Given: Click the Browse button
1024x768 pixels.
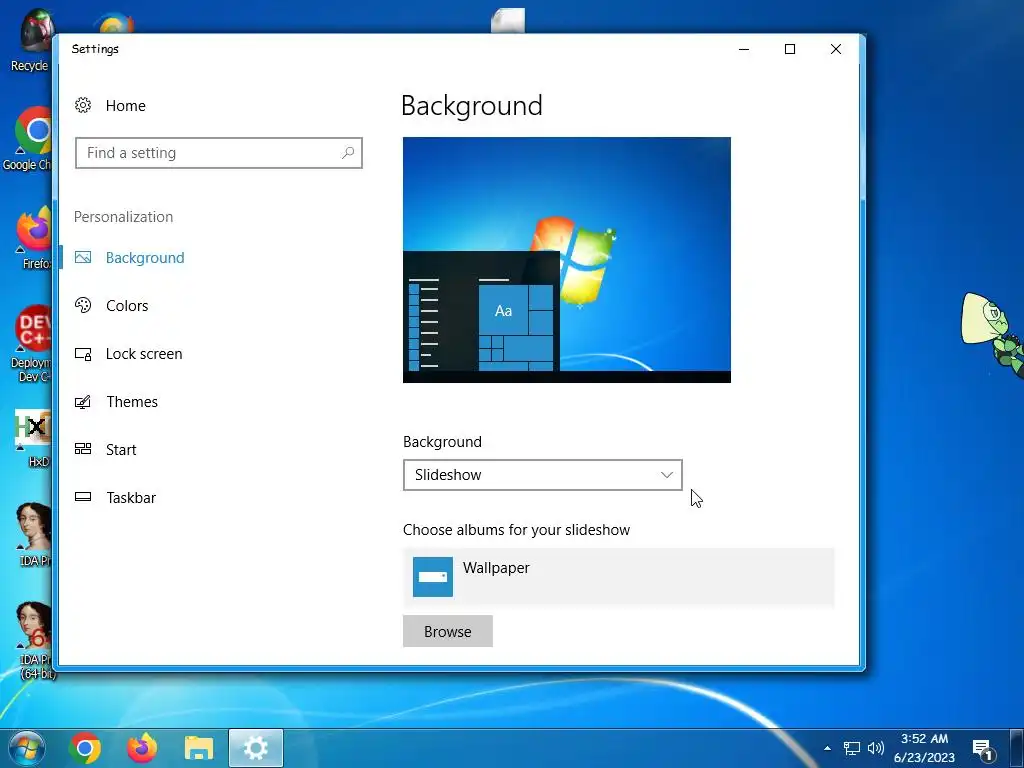Looking at the screenshot, I should point(447,632).
